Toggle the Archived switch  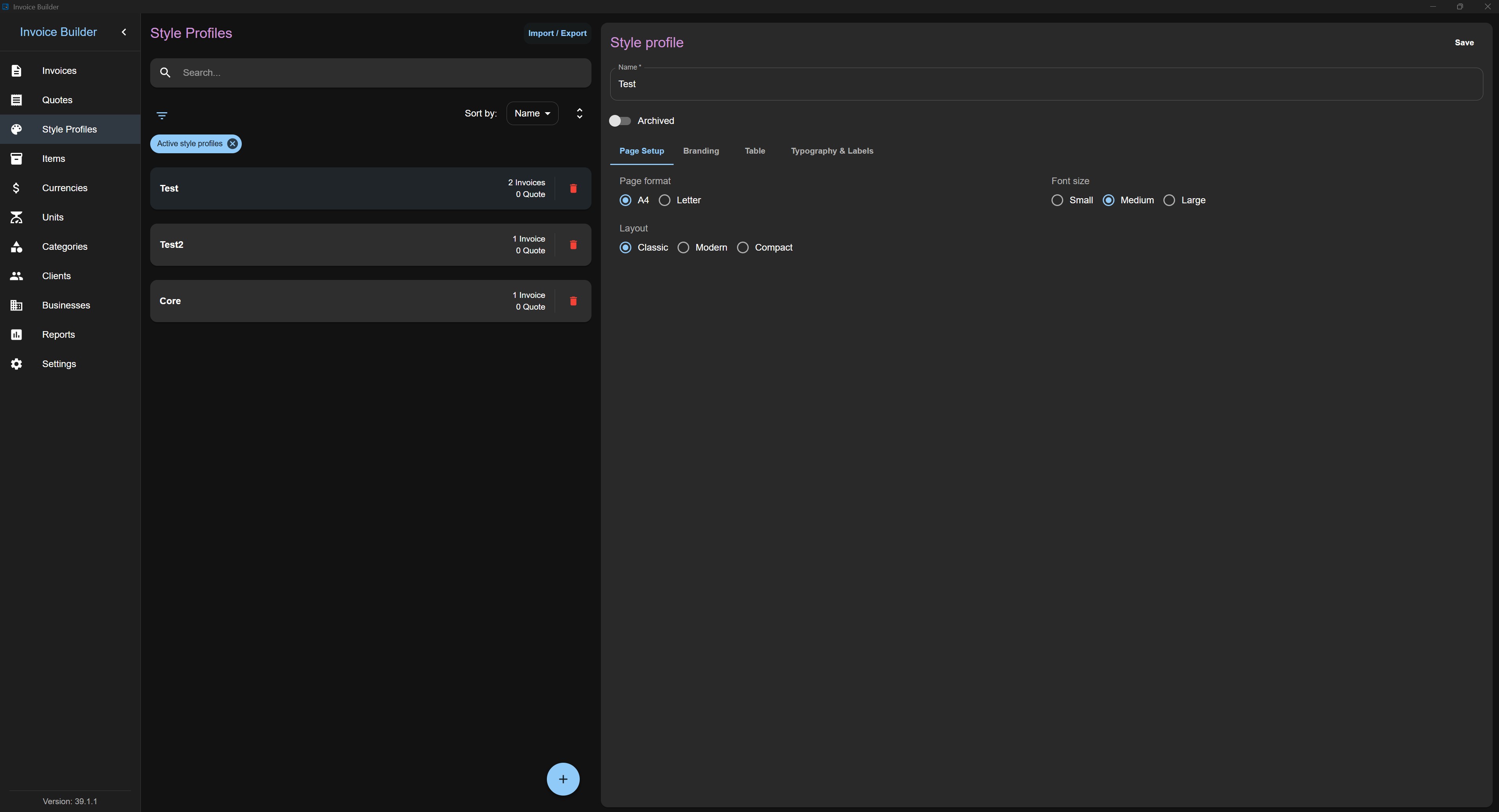620,121
